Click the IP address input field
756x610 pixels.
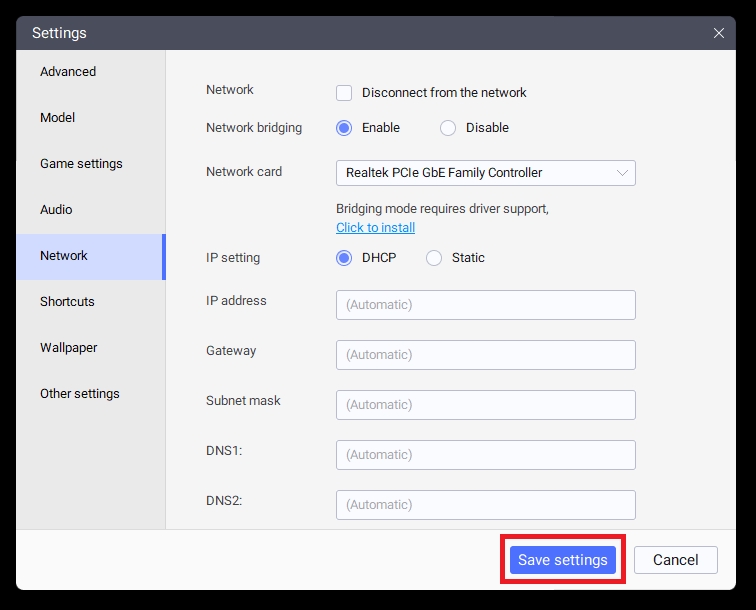coord(485,305)
